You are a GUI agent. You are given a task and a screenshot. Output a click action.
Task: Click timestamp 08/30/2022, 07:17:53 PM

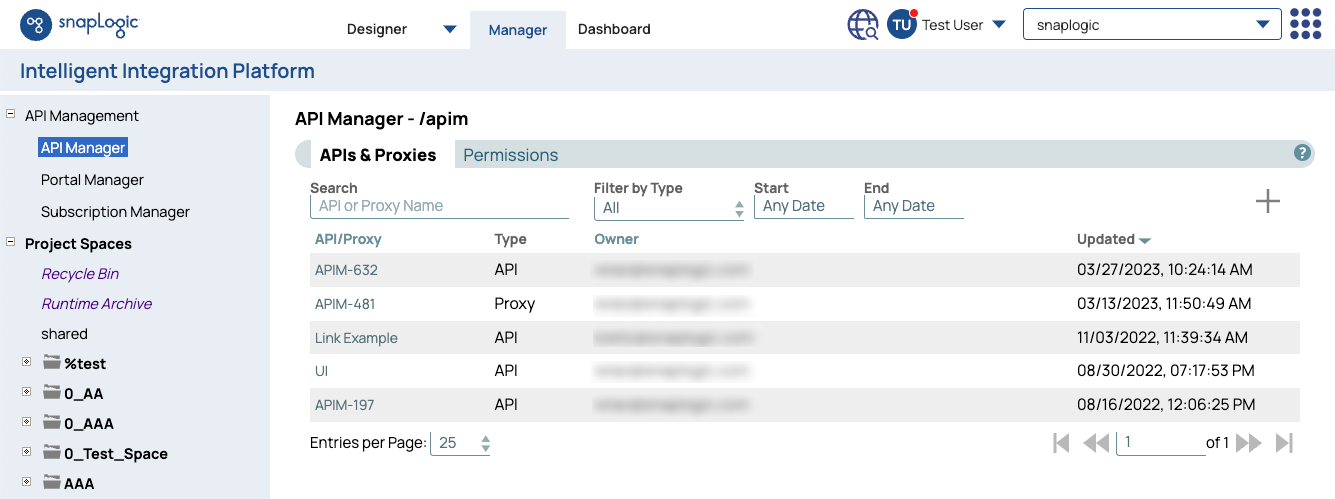pos(1165,371)
